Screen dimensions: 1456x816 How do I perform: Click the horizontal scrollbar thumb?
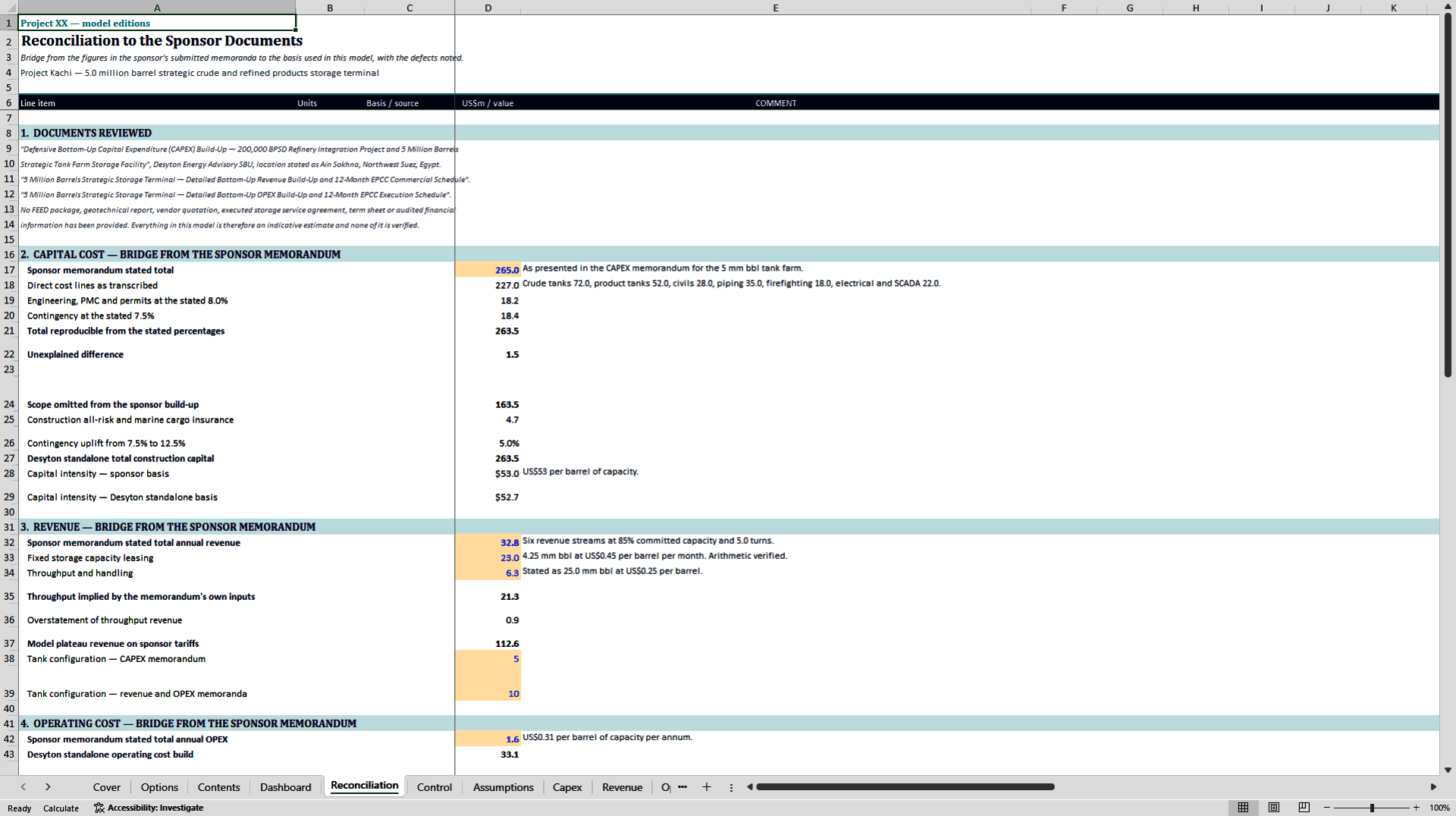[905, 787]
